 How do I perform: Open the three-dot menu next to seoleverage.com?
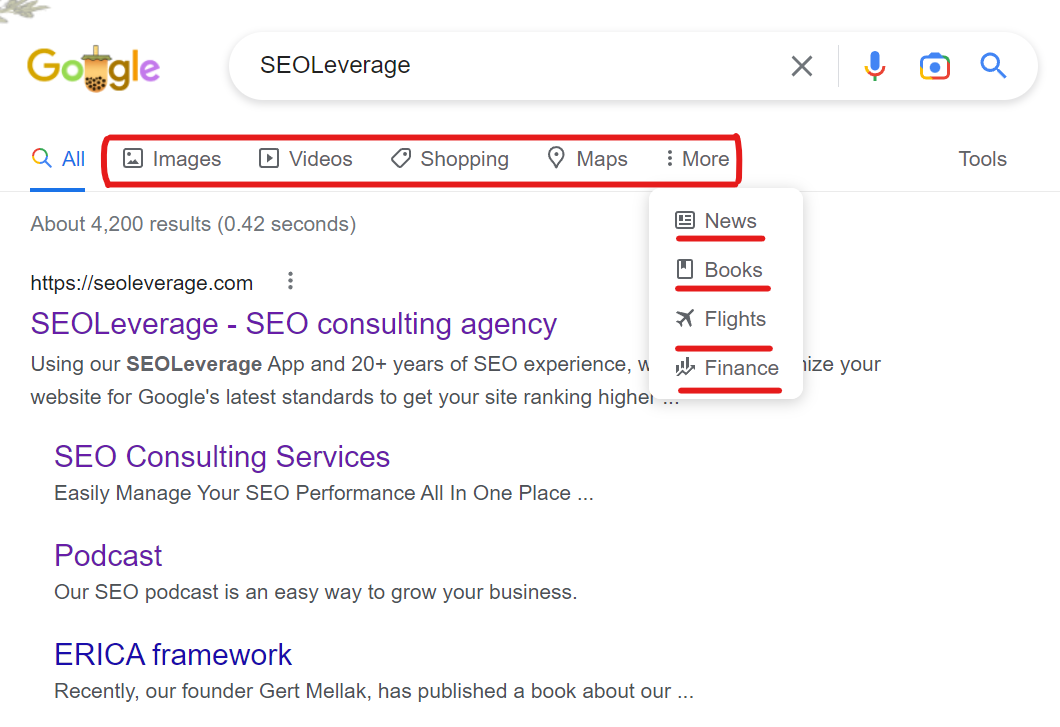pos(290,281)
